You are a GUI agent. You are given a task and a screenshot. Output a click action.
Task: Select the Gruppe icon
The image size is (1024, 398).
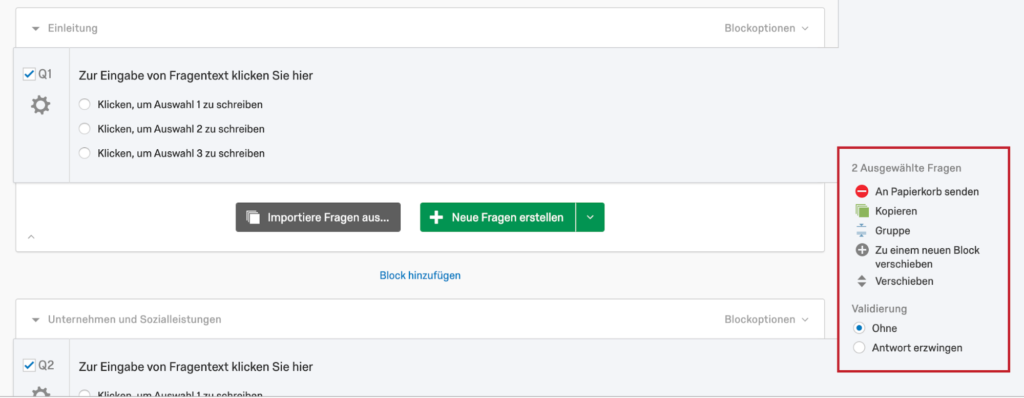click(x=861, y=231)
